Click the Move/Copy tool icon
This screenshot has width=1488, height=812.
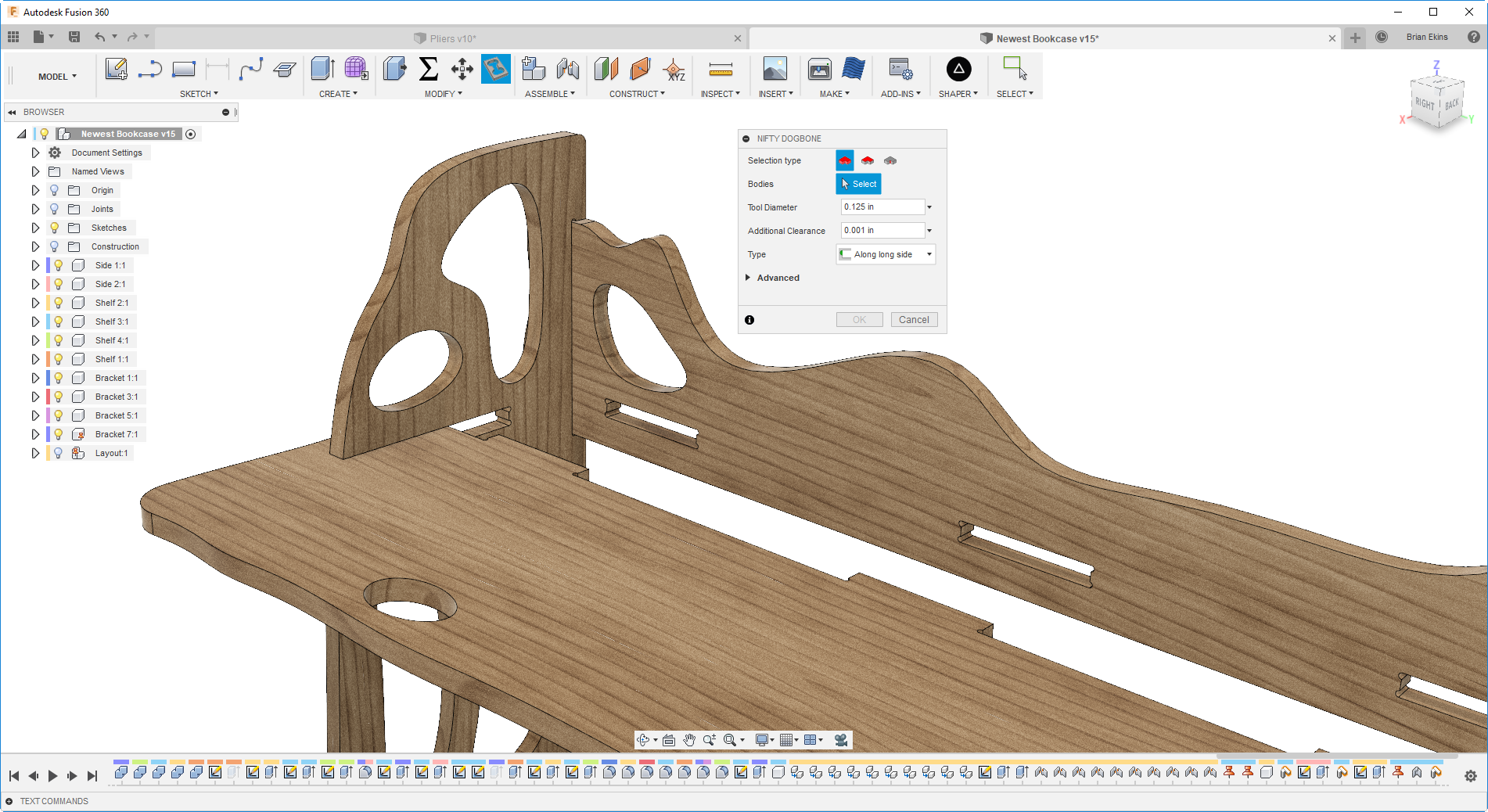[462, 70]
